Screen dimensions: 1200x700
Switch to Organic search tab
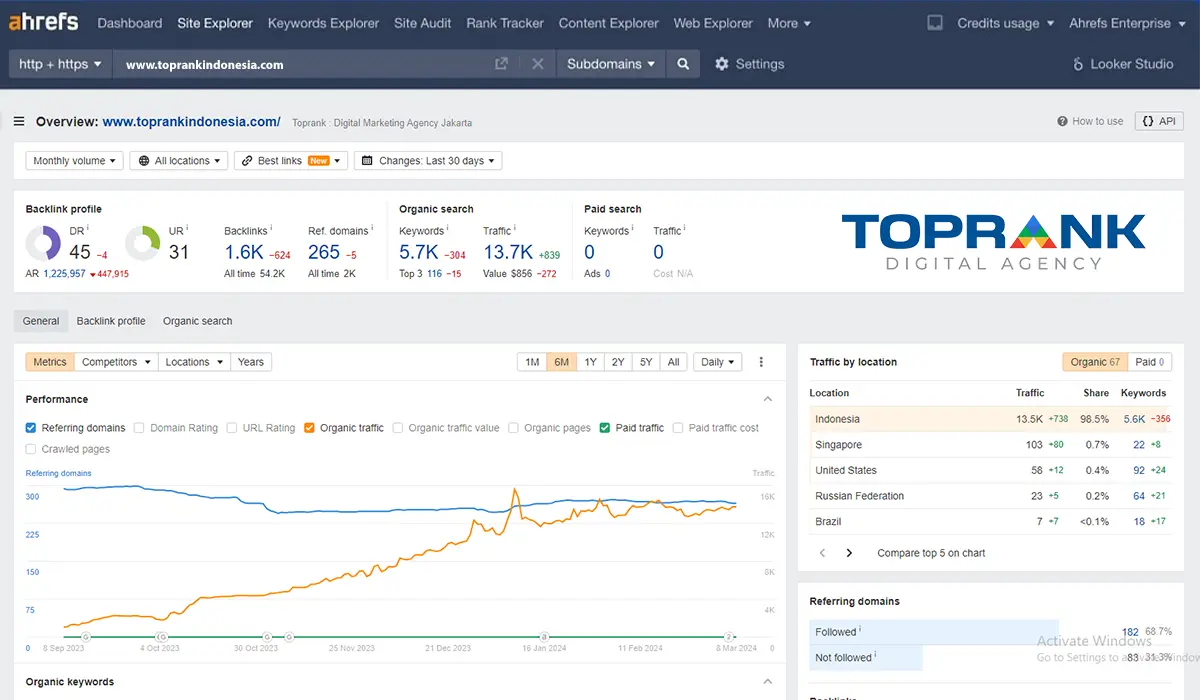click(198, 321)
